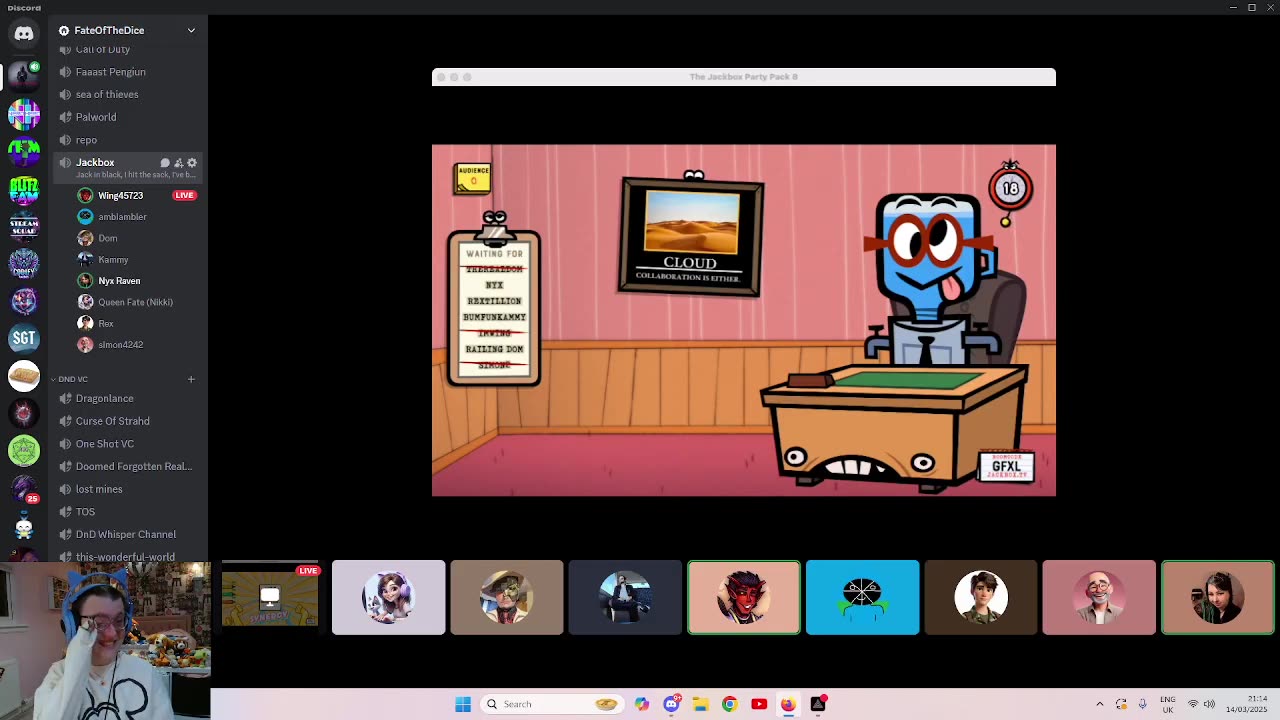Open the Stream Squad server icon

coord(24,227)
